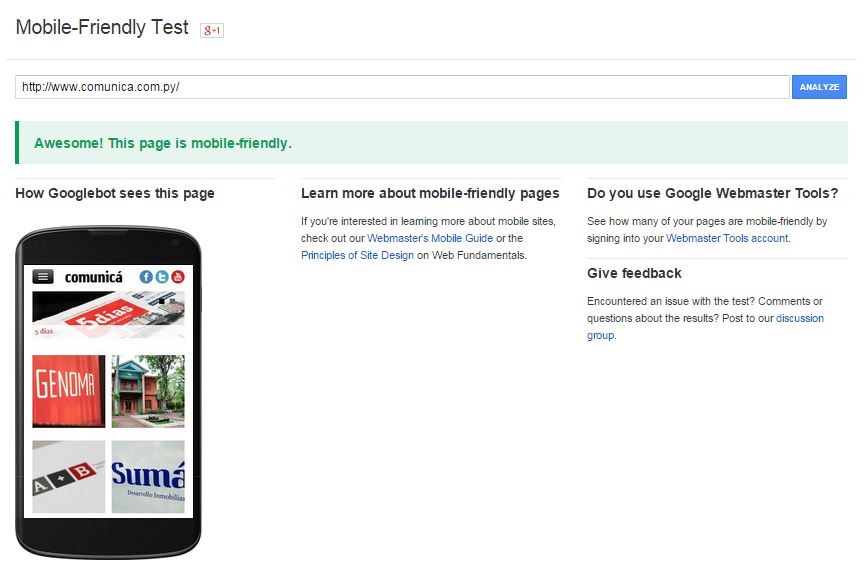The height and width of the screenshot is (575, 868).
Task: Click 'How Googlebot sees this page' heading
Action: coord(115,193)
